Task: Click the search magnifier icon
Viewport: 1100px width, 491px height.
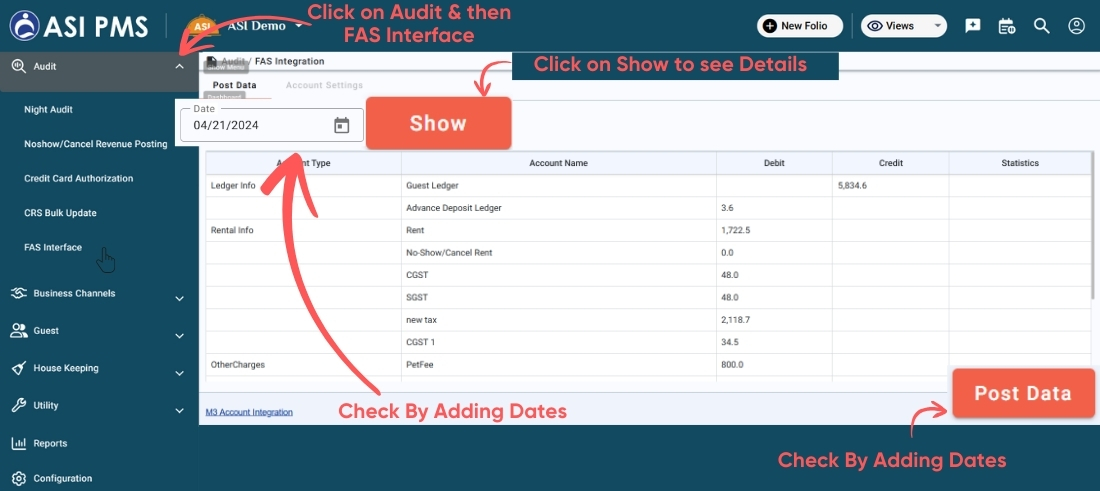Action: [1041, 26]
